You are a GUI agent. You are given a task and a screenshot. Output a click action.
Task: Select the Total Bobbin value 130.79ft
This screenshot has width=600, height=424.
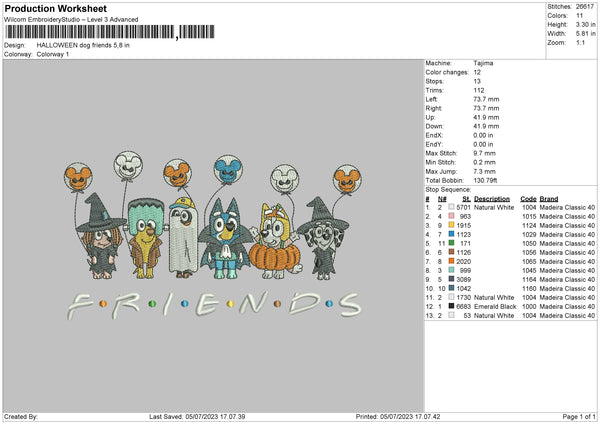click(485, 180)
